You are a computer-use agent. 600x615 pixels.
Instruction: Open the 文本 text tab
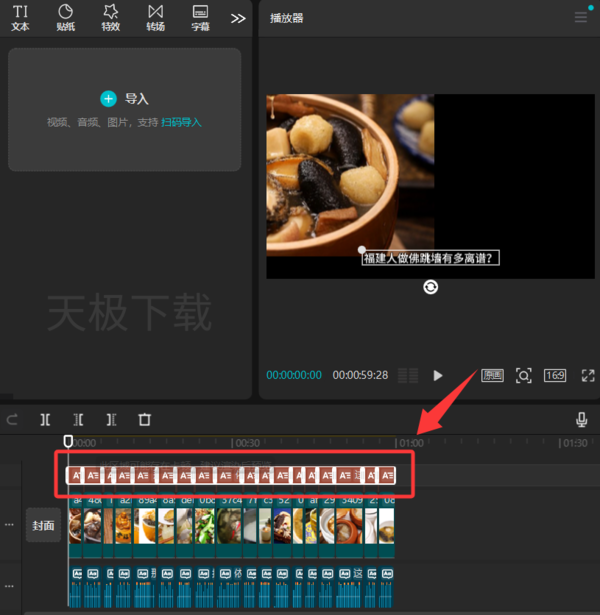point(20,18)
